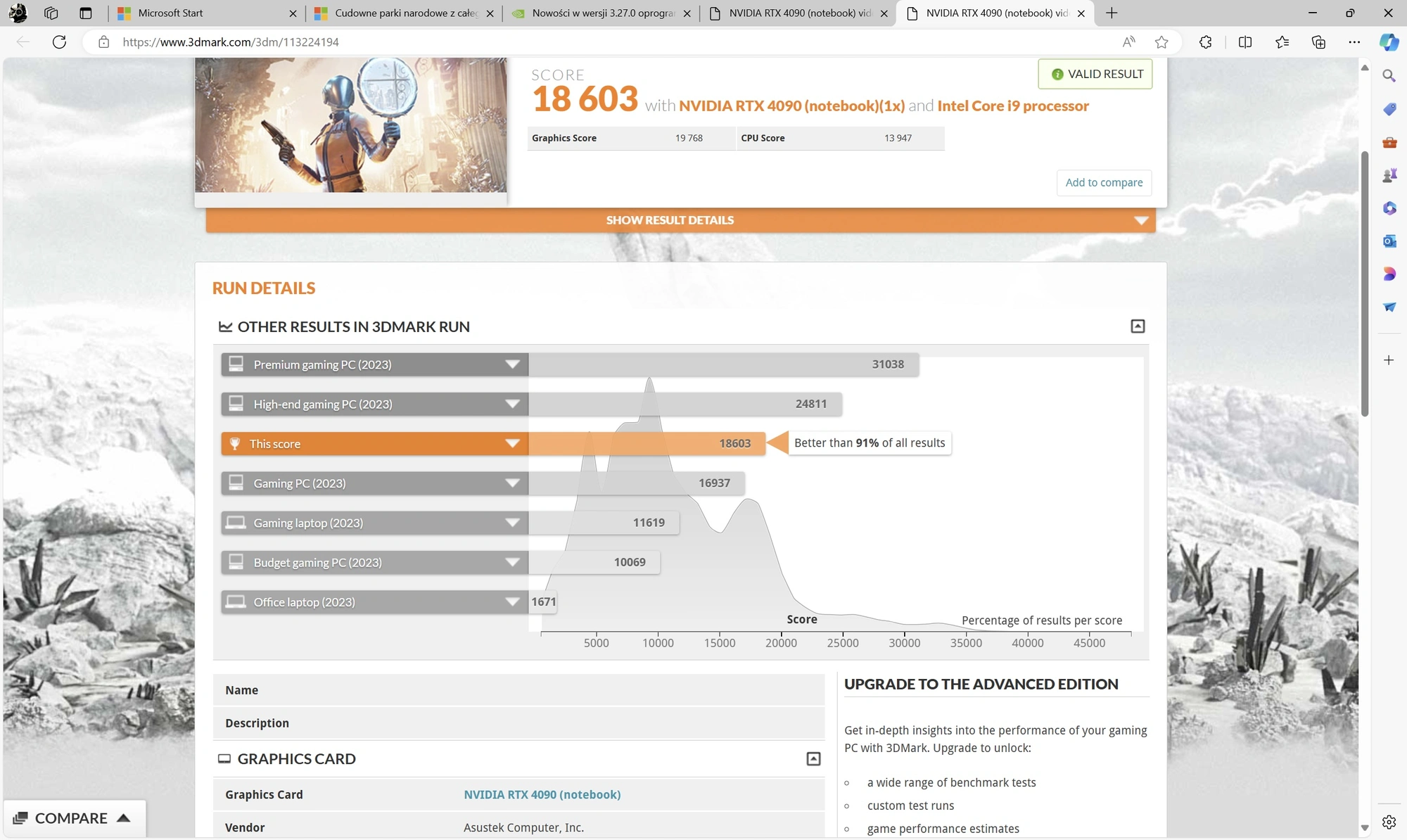Collapse the Graphics Card section
The image size is (1407, 840).
813,759
